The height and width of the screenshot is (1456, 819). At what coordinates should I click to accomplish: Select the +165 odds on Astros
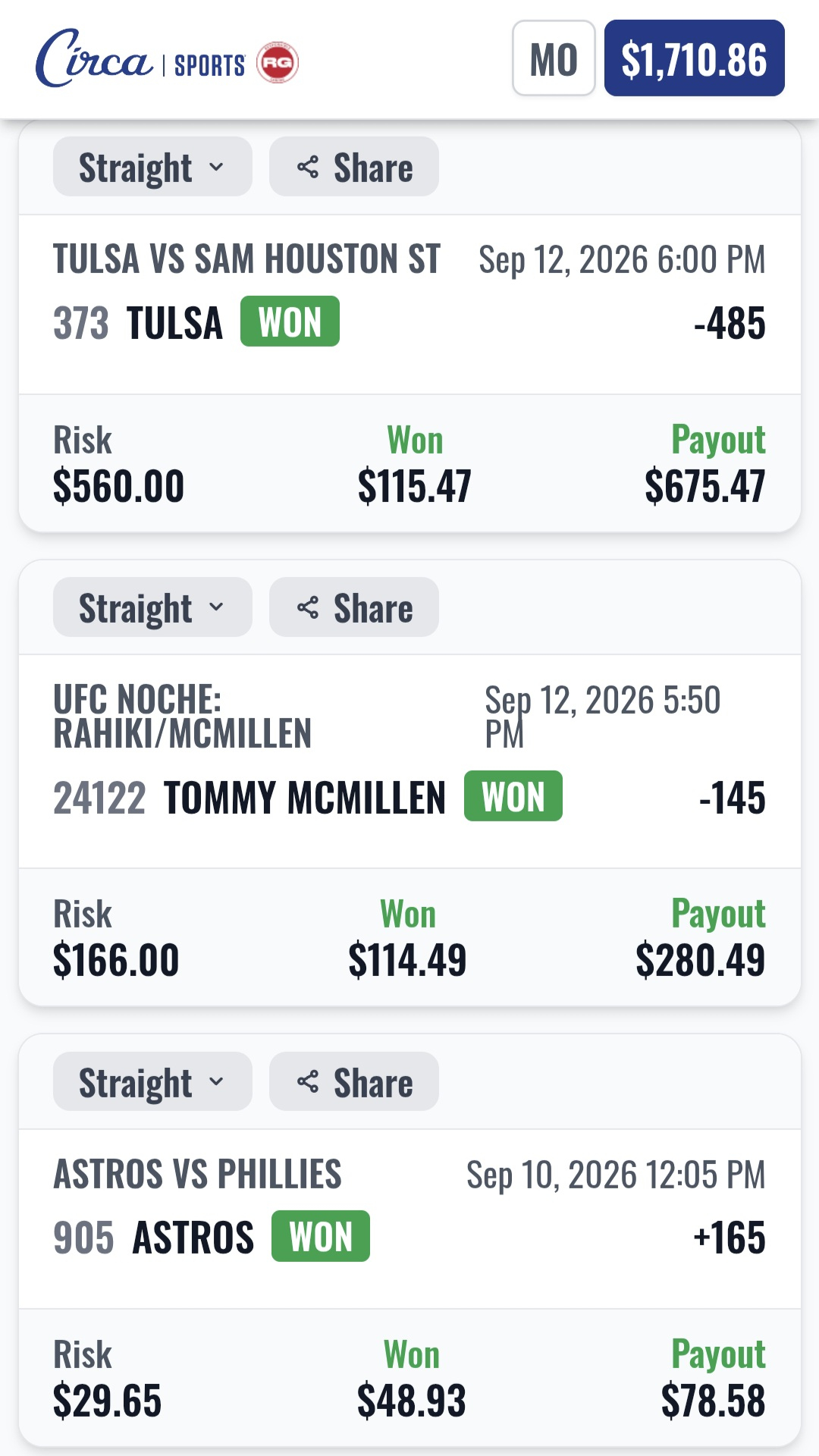730,1238
